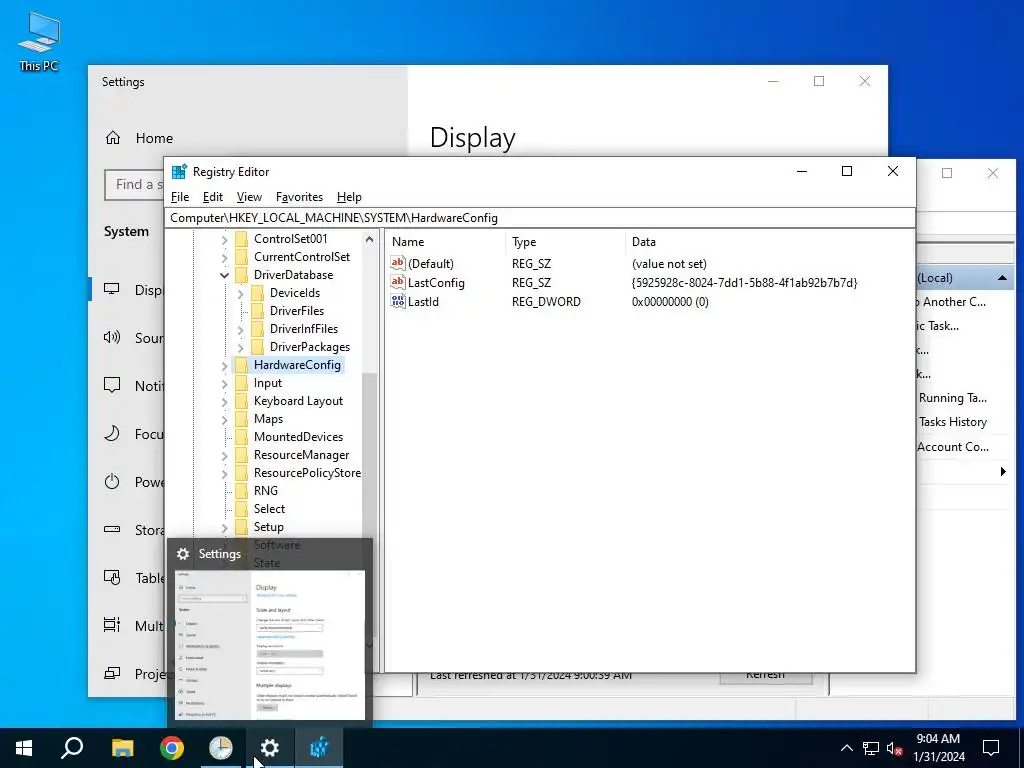Select the Keyboard Layout tree item
Viewport: 1024px width, 768px height.
298,400
